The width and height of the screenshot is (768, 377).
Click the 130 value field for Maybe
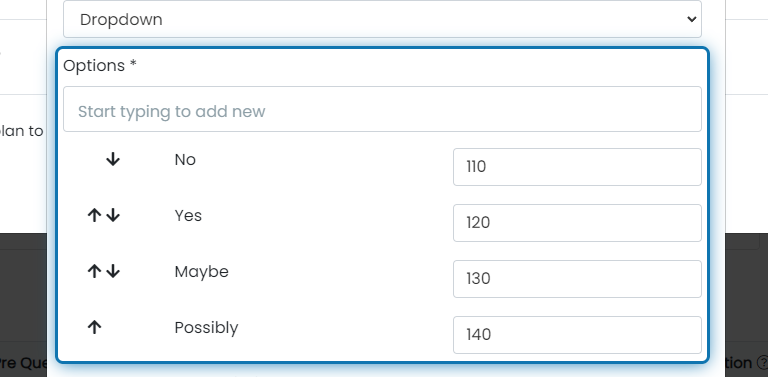pos(577,279)
